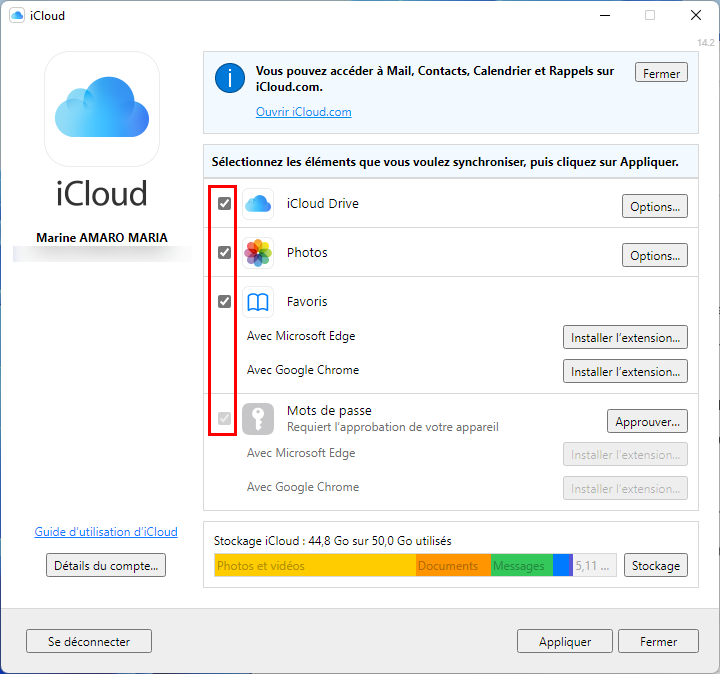This screenshot has width=720, height=674.
Task: Toggle the Favoris checkbox
Action: 224,302
